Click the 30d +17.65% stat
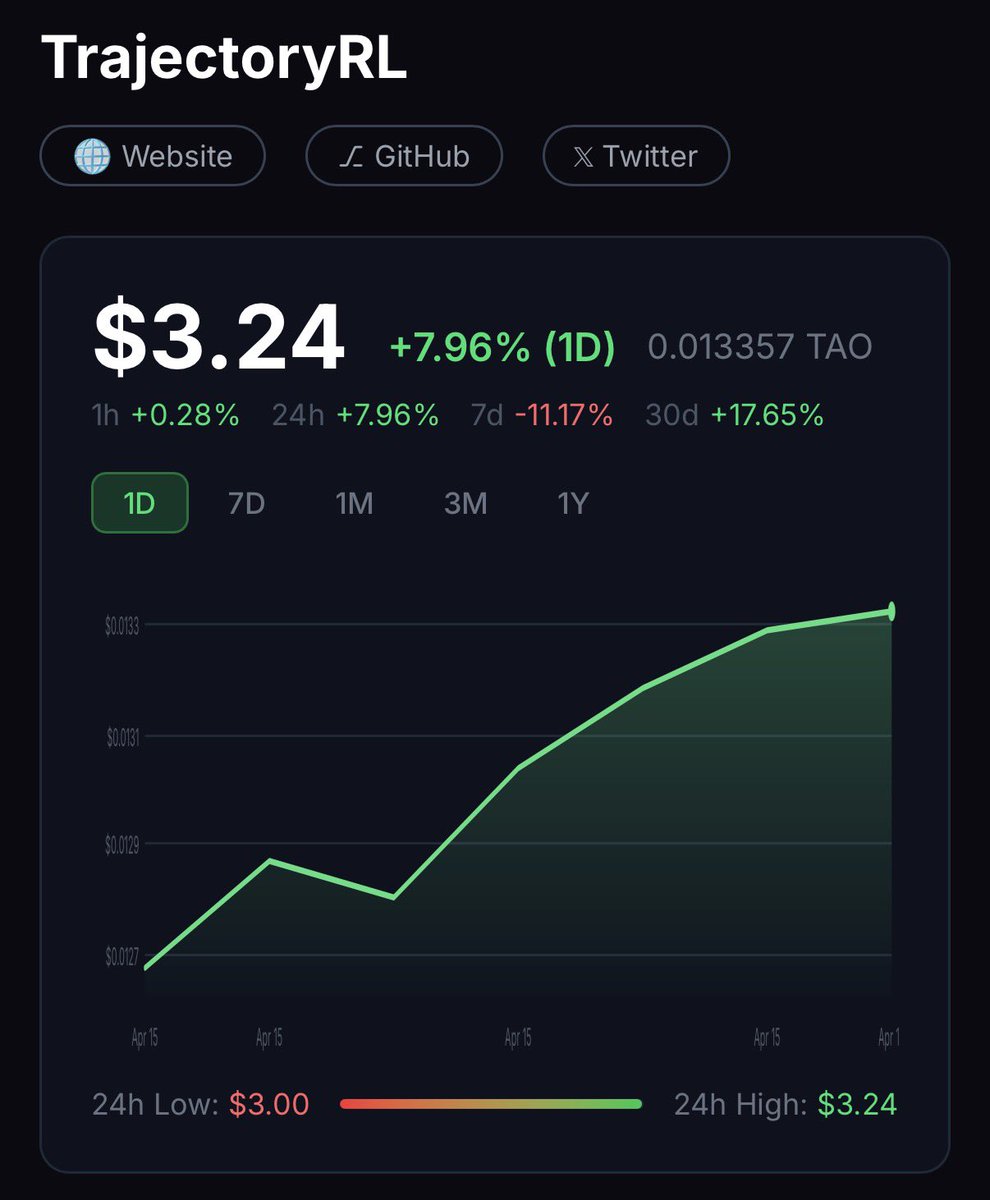 pyautogui.click(x=735, y=415)
